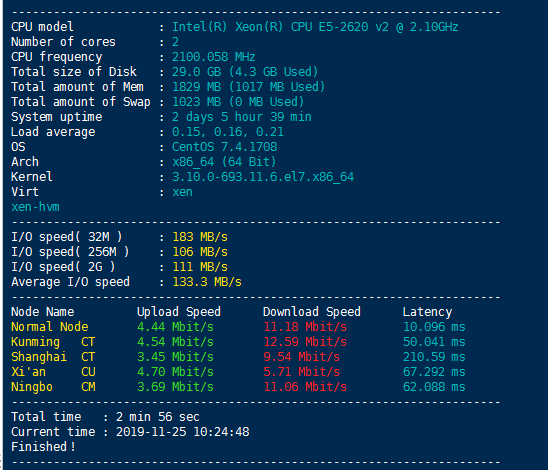Click the System uptime value
The image size is (548, 470).
pyautogui.click(x=241, y=117)
